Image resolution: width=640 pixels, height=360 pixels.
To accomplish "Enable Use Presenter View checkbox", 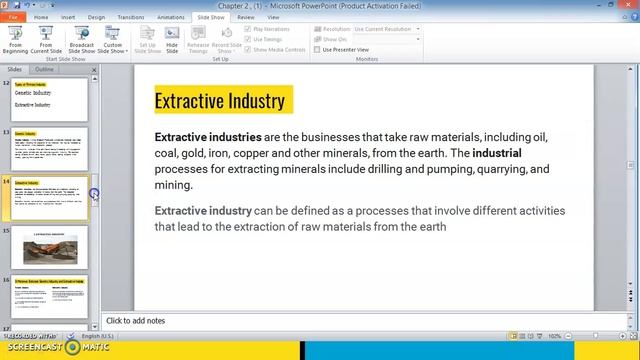I will pyautogui.click(x=317, y=49).
